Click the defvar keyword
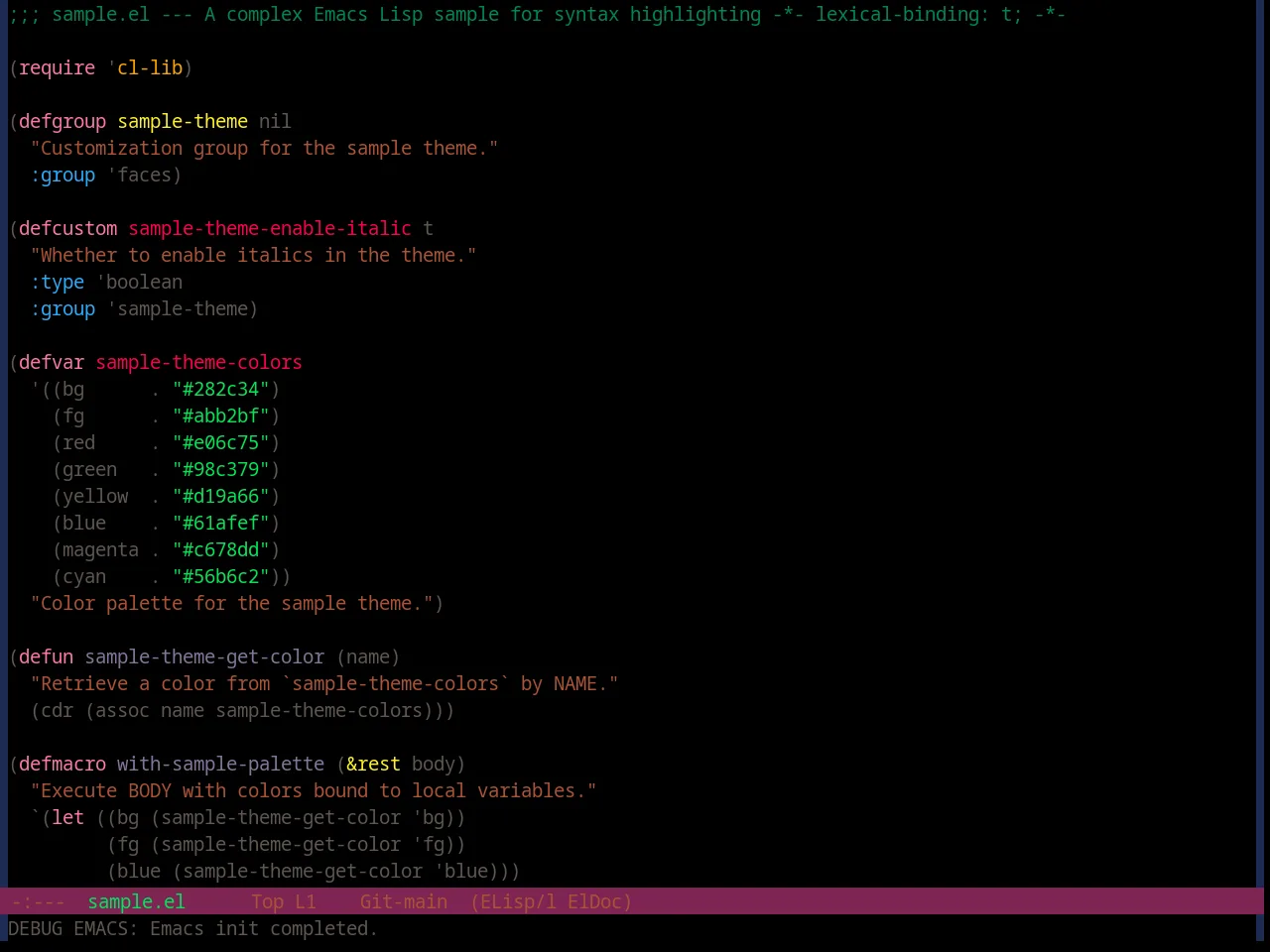Viewport: 1270px width, 952px height. click(x=52, y=362)
